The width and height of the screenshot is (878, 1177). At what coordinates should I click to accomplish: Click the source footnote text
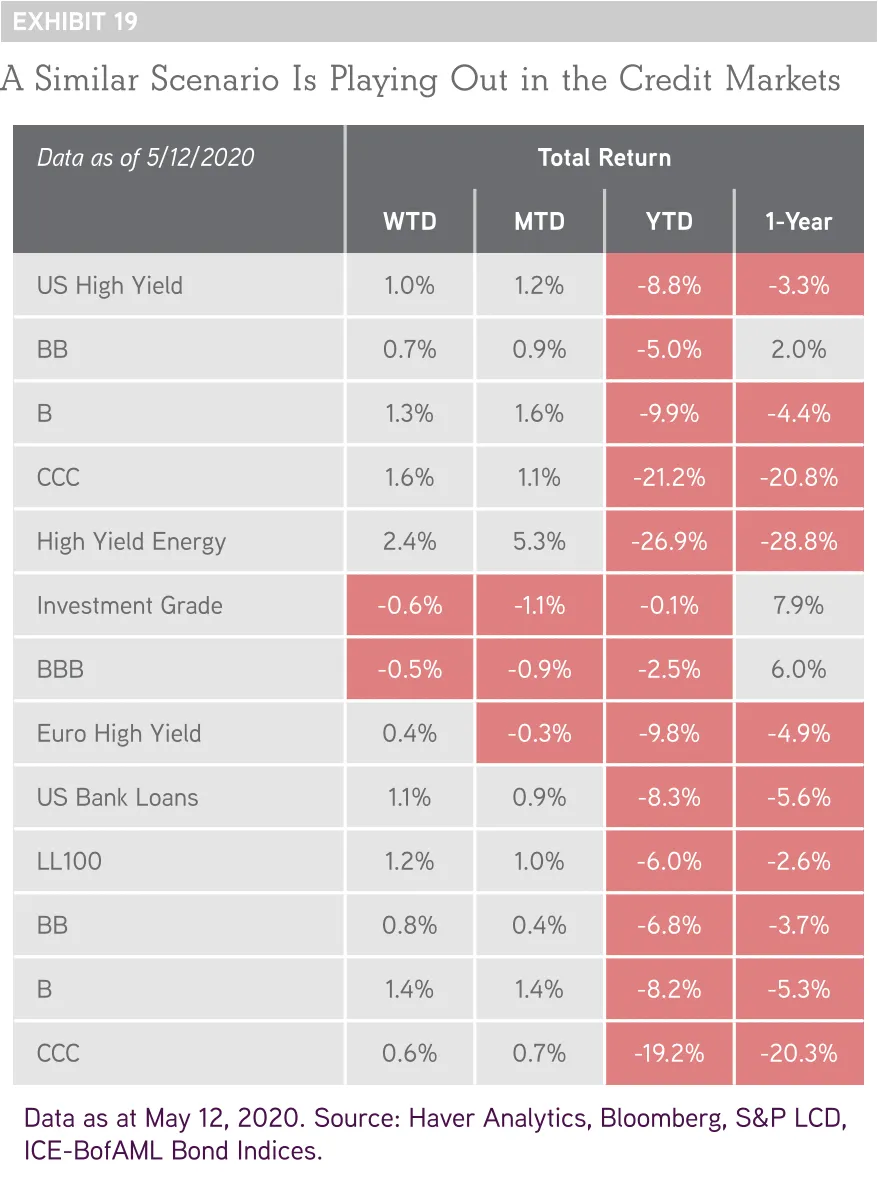[435, 1134]
